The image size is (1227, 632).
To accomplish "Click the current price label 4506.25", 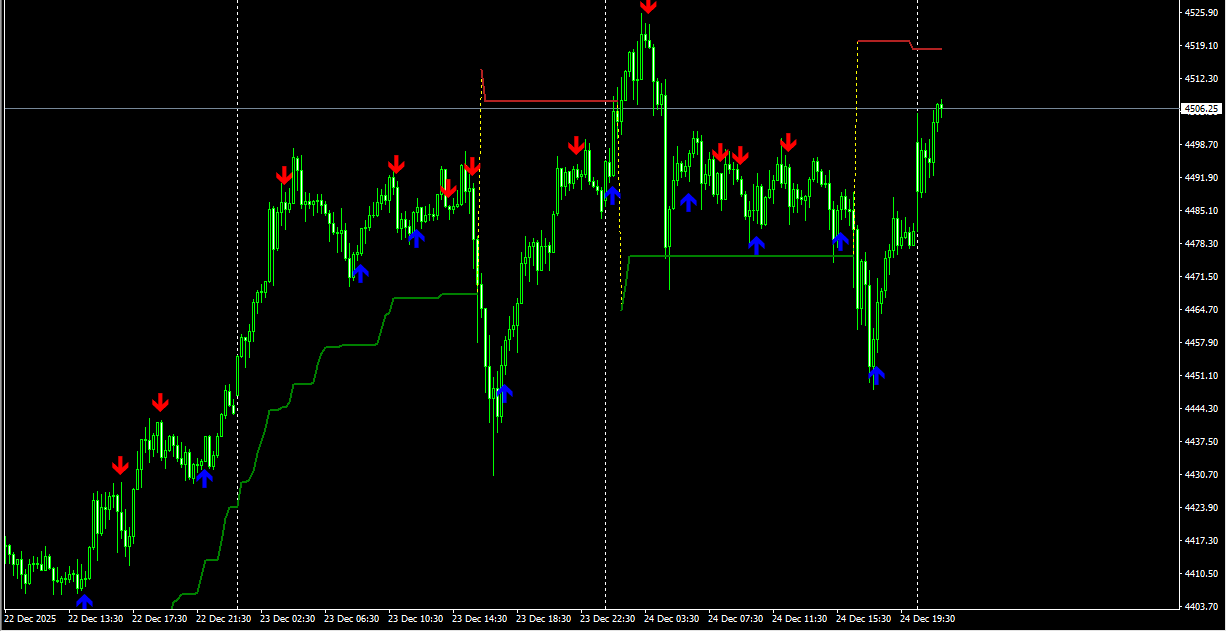I will pos(1200,108).
